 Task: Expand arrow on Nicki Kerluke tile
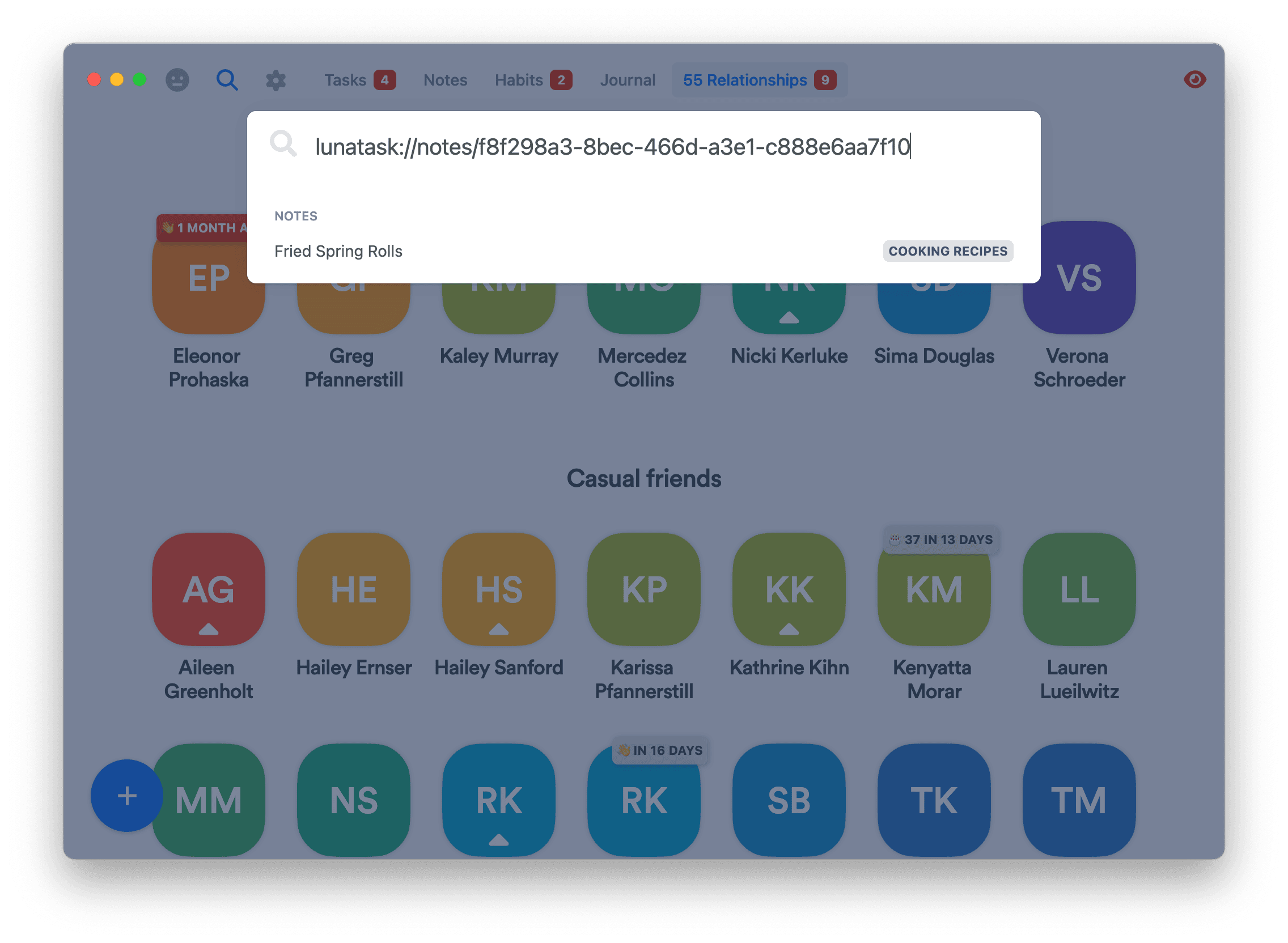[x=789, y=317]
